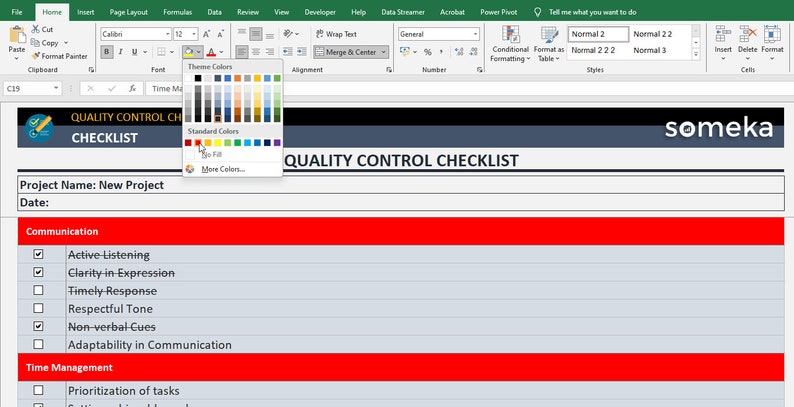Activate the Format Painter brush
The image size is (794, 407).
[35, 56]
